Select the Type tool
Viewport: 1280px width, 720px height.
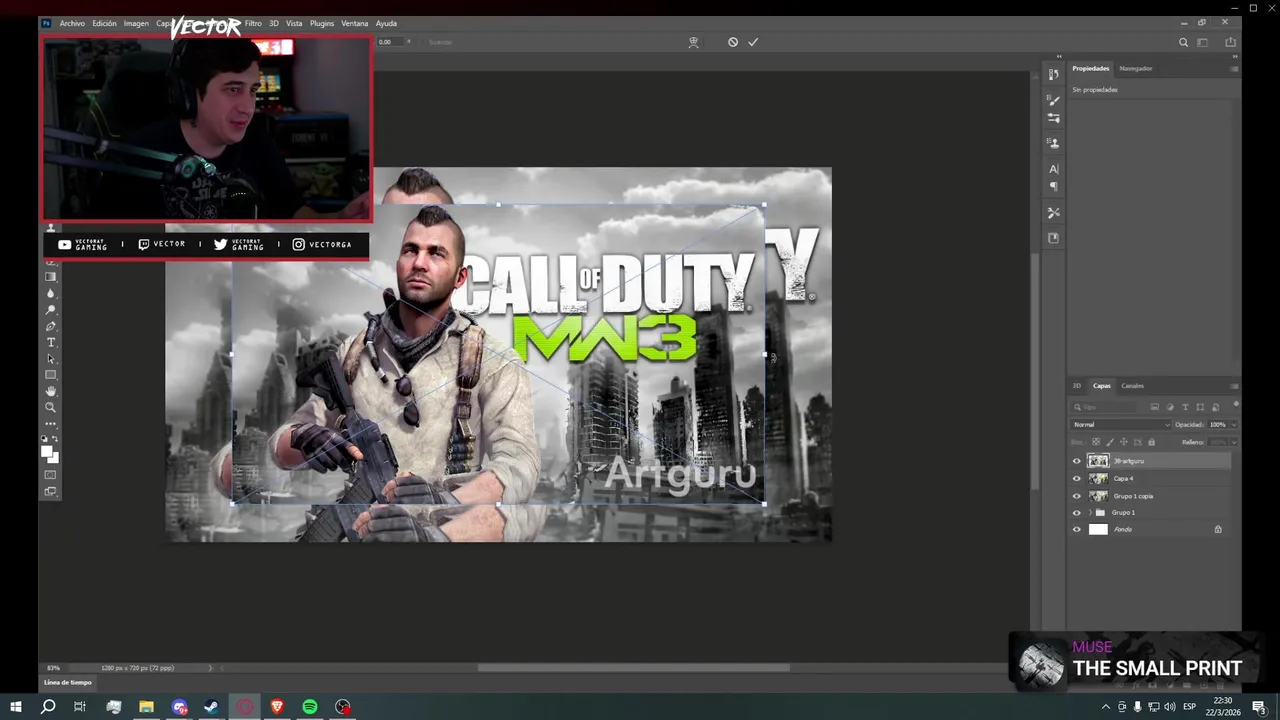[x=51, y=342]
